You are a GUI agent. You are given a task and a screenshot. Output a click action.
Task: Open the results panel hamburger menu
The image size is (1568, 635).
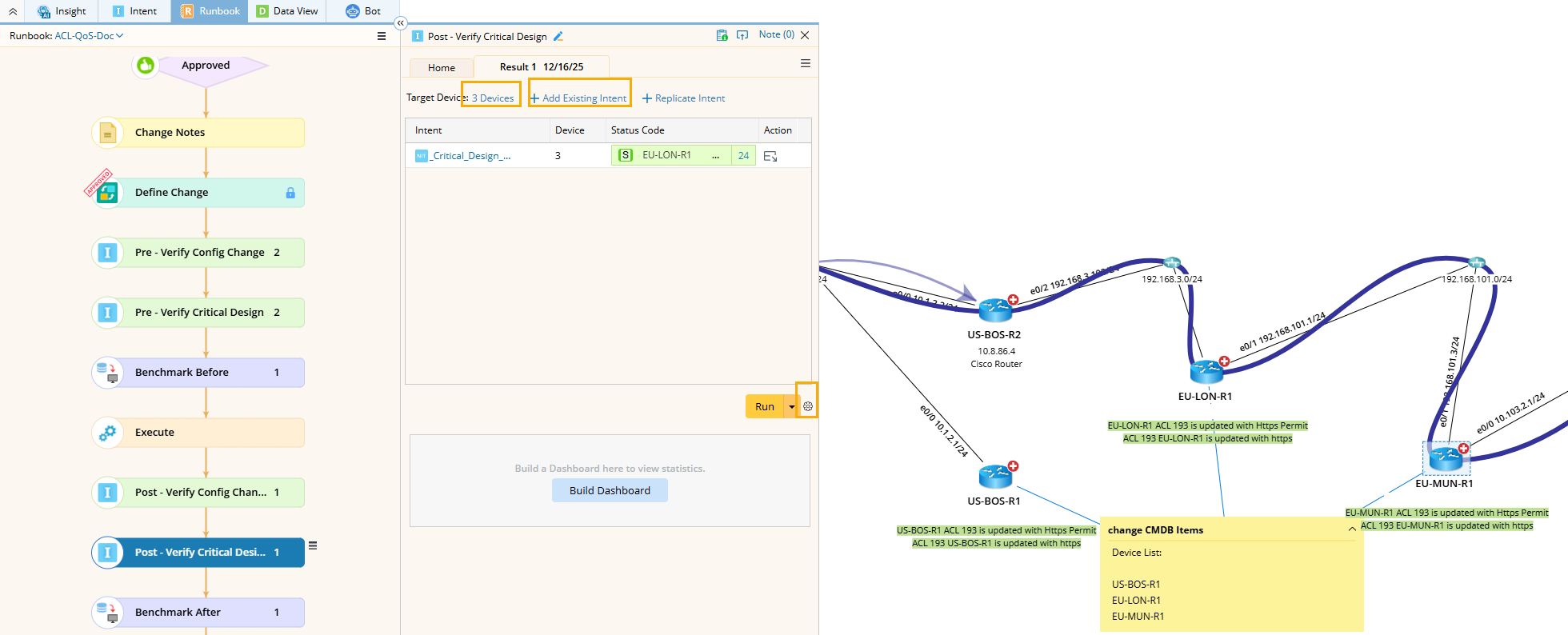click(x=806, y=63)
